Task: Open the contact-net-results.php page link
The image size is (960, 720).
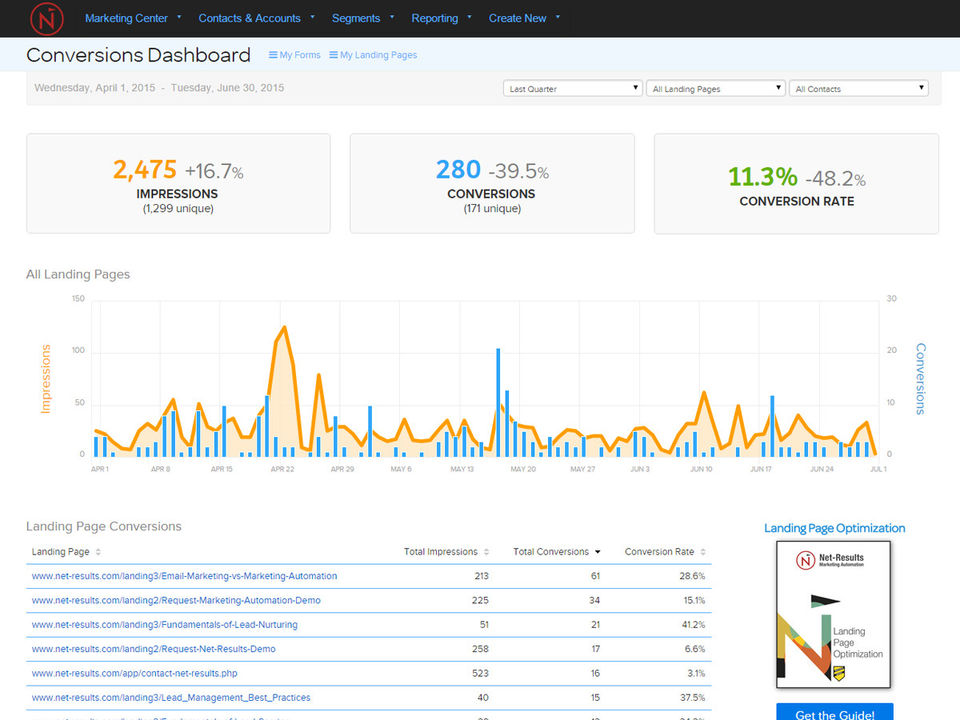Action: [134, 673]
